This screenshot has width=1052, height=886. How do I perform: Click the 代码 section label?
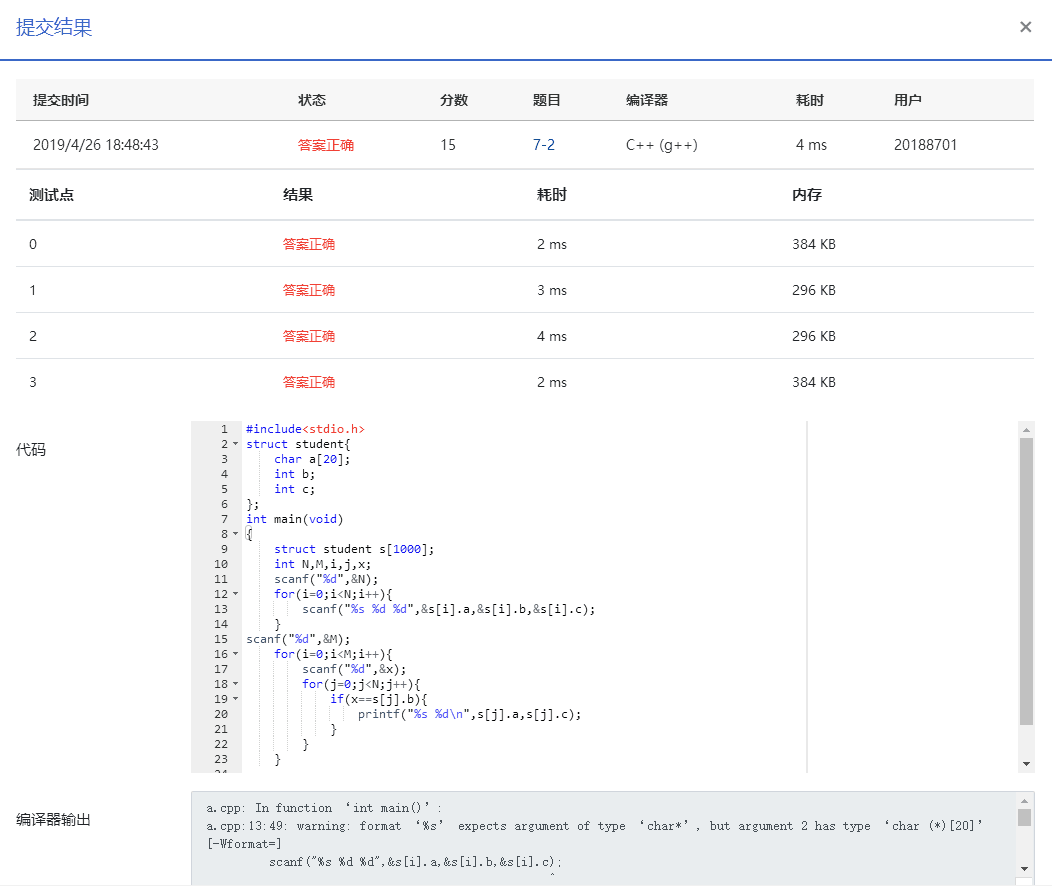coord(31,449)
